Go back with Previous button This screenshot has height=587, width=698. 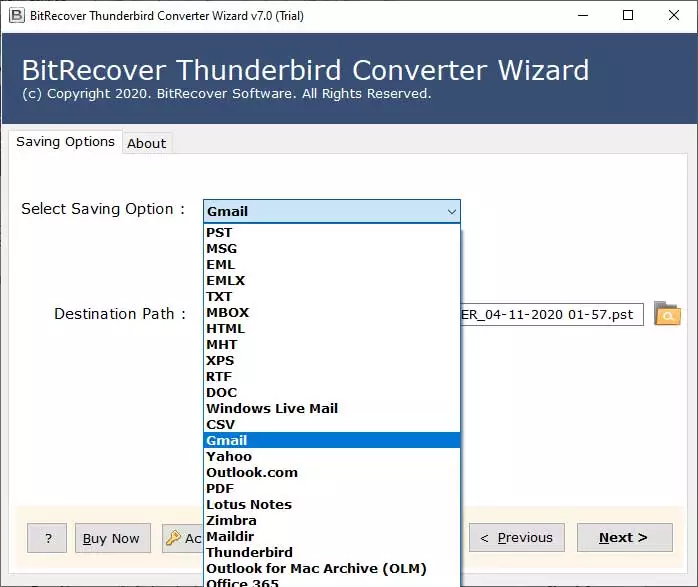point(517,538)
